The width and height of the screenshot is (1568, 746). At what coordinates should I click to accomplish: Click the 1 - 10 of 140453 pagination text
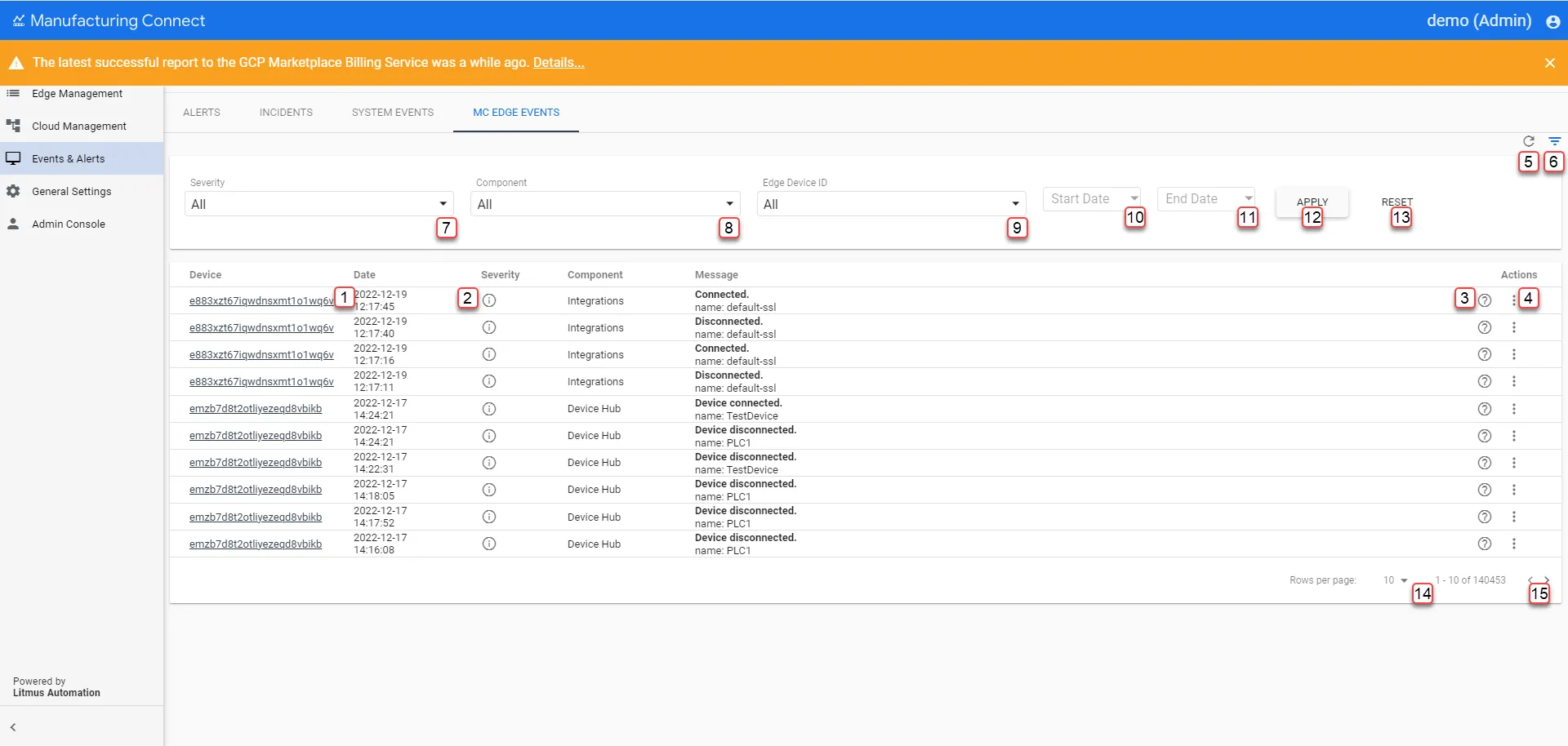[1471, 580]
